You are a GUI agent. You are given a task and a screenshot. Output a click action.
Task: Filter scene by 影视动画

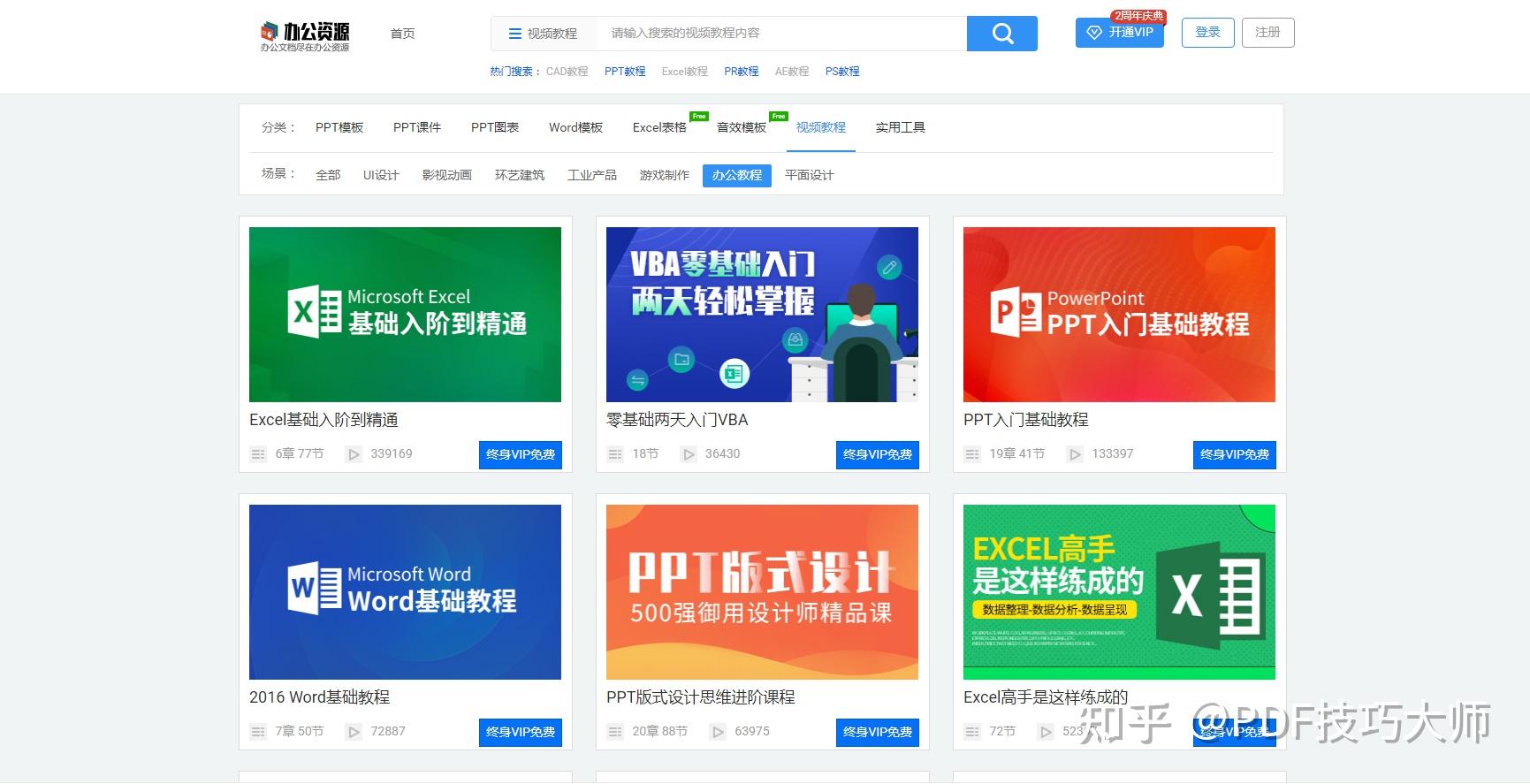pos(447,175)
